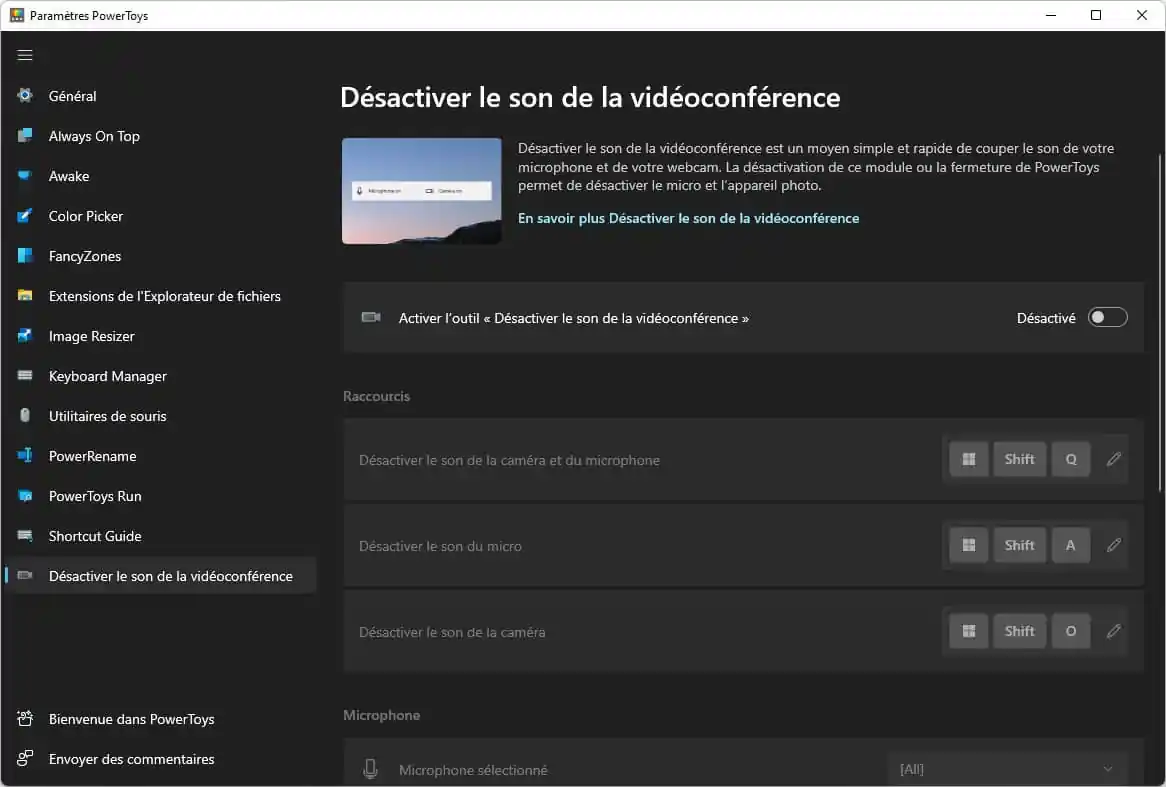Toggle the videoconference mute tool on
Image resolution: width=1166 pixels, height=787 pixels.
click(x=1107, y=318)
